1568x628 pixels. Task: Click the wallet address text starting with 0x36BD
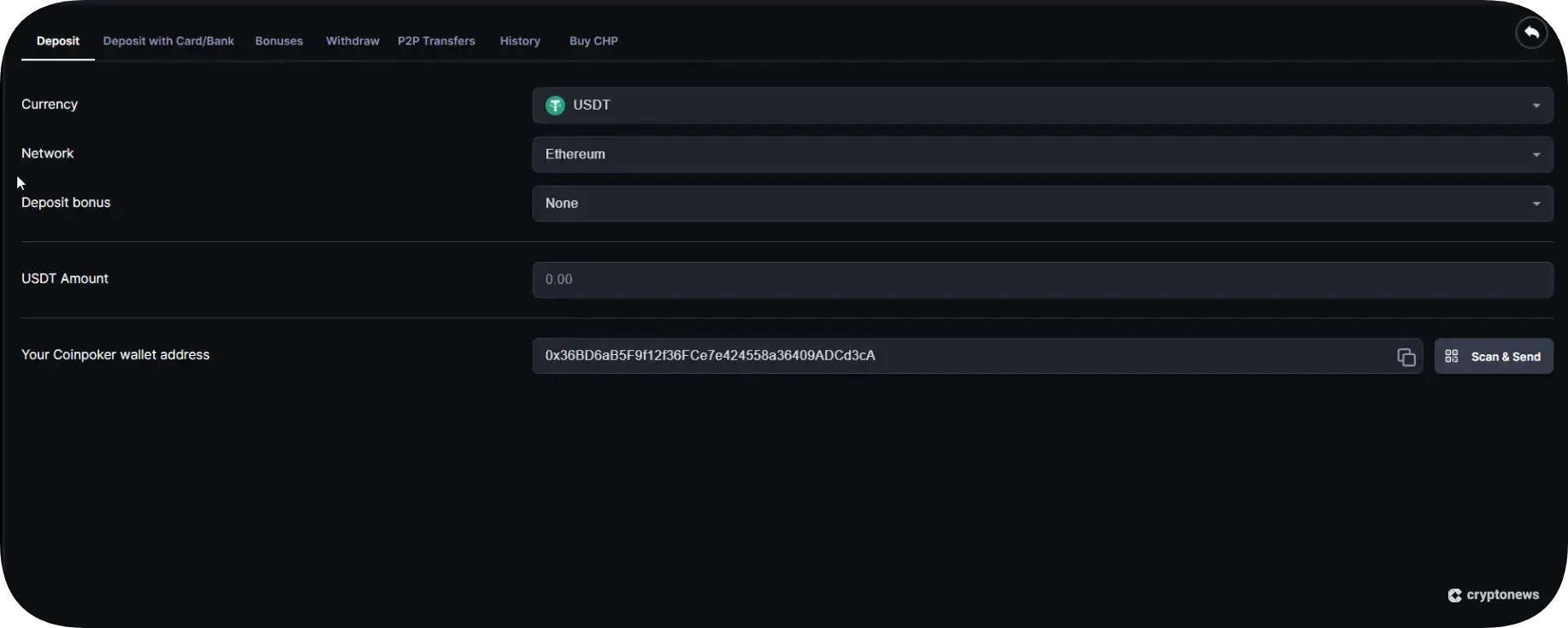710,356
